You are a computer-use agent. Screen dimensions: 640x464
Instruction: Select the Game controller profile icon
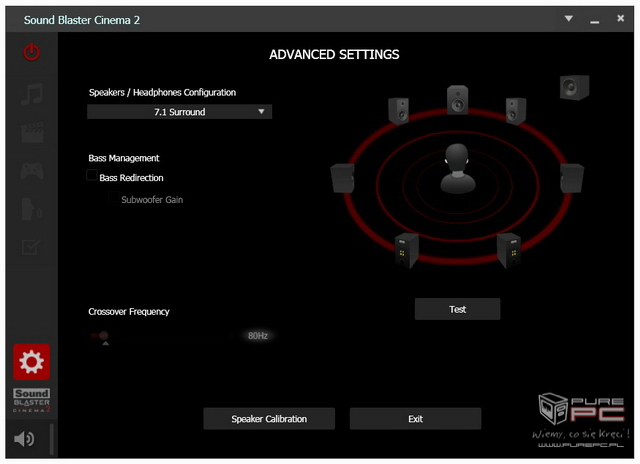coord(32,171)
